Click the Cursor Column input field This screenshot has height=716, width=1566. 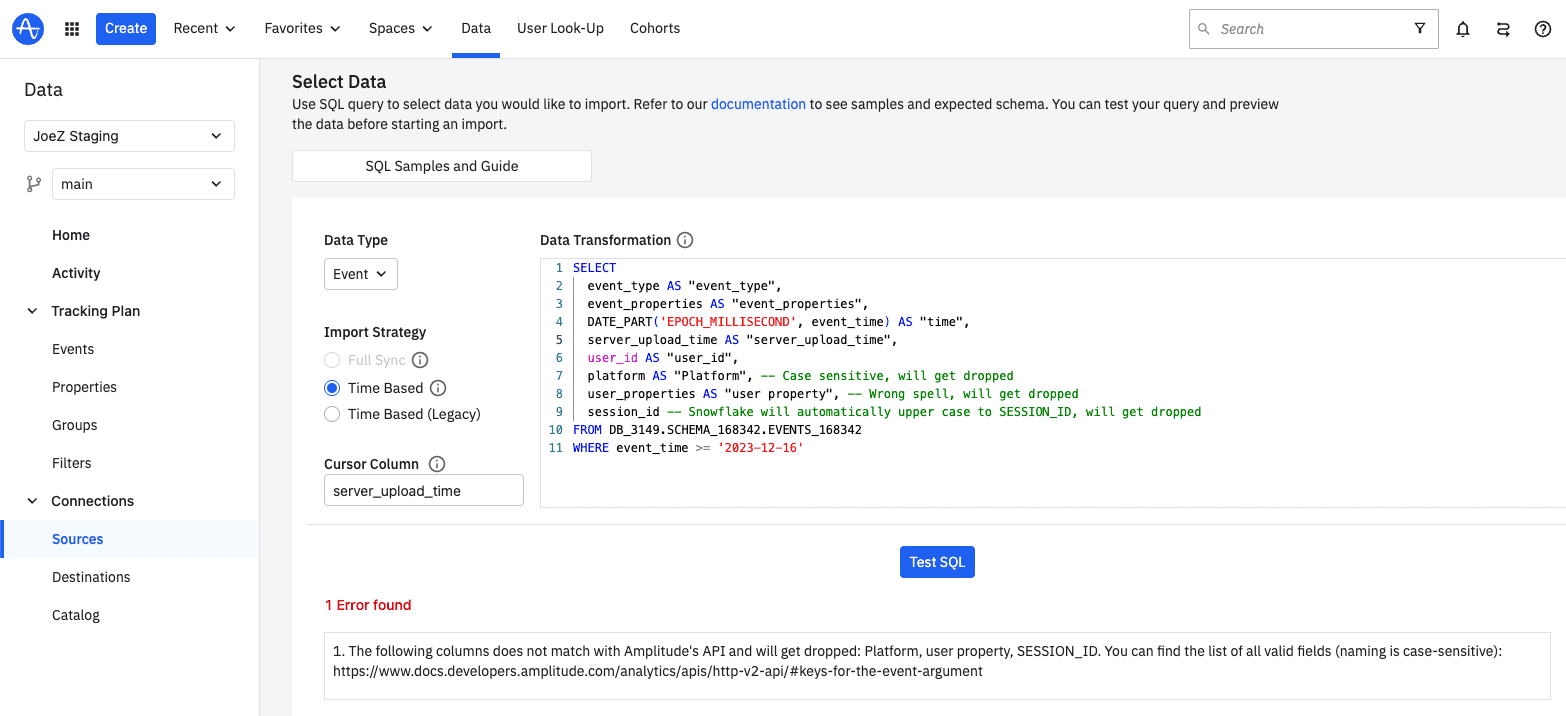(424, 490)
